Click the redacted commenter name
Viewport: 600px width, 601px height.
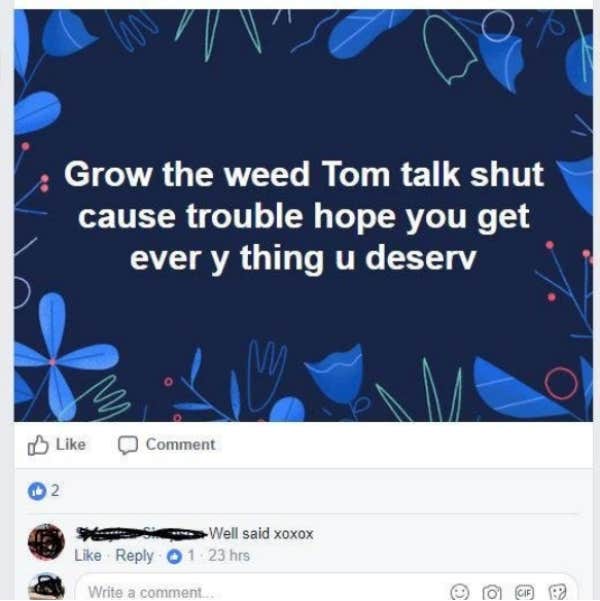pyautogui.click(x=142, y=533)
